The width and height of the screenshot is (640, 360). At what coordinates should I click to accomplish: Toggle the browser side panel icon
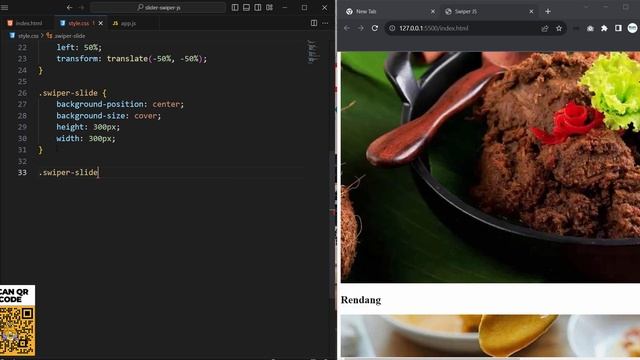click(x=618, y=28)
